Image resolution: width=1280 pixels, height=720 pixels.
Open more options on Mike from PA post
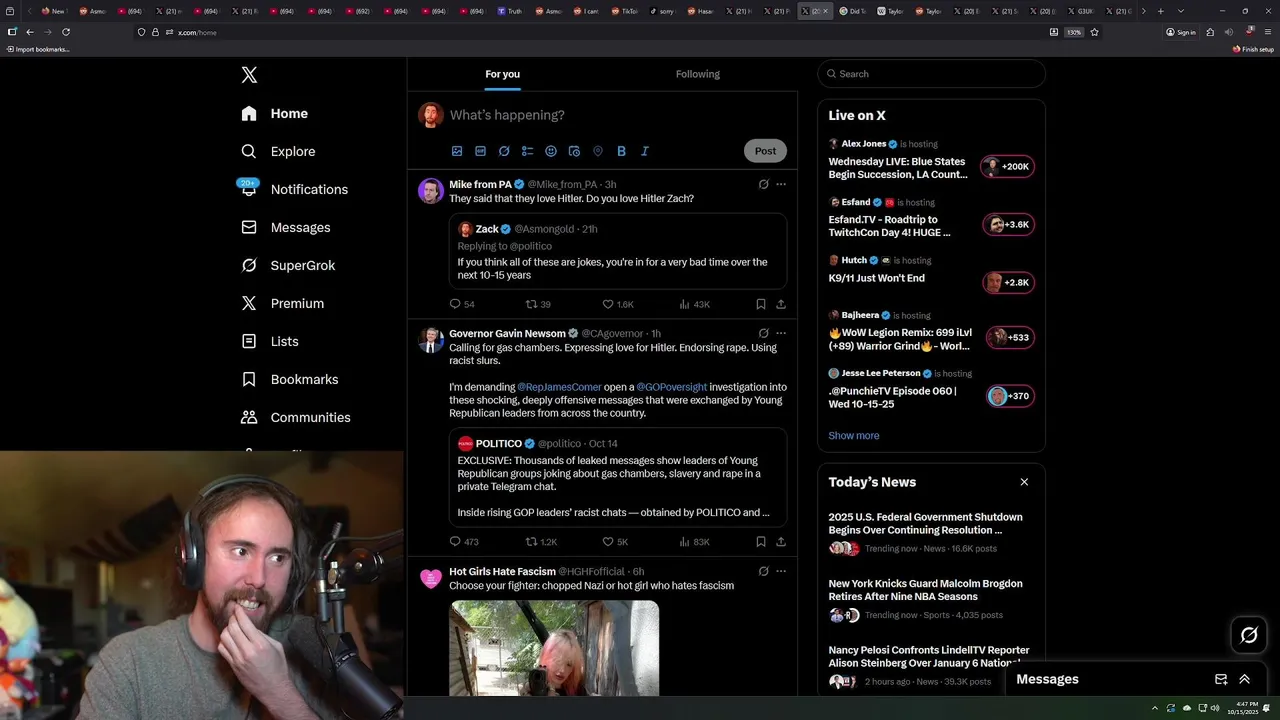coord(781,184)
